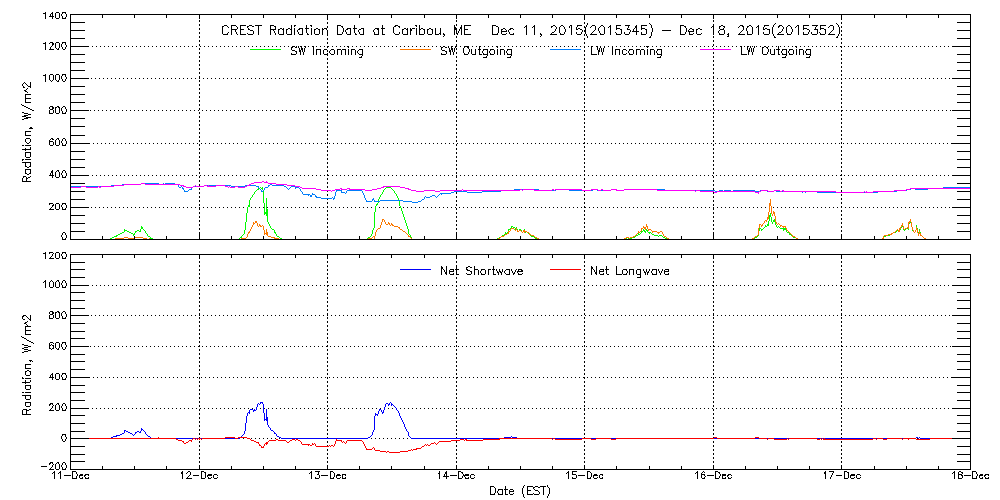Click the chart title for Caribou, ME
The image size is (1000, 500).
(x=530, y=31)
